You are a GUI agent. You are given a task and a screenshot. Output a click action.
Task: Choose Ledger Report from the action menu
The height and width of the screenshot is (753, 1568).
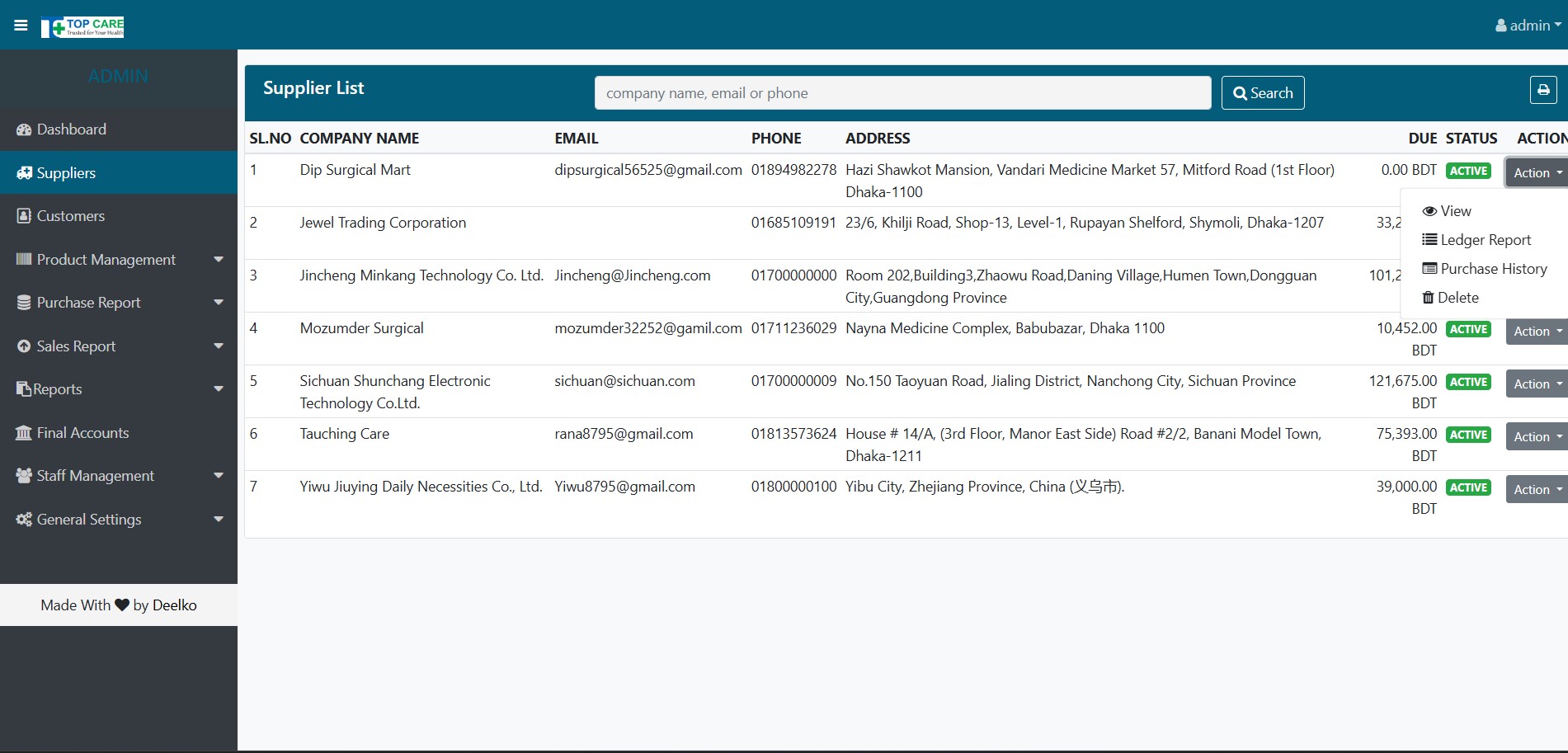[1485, 240]
